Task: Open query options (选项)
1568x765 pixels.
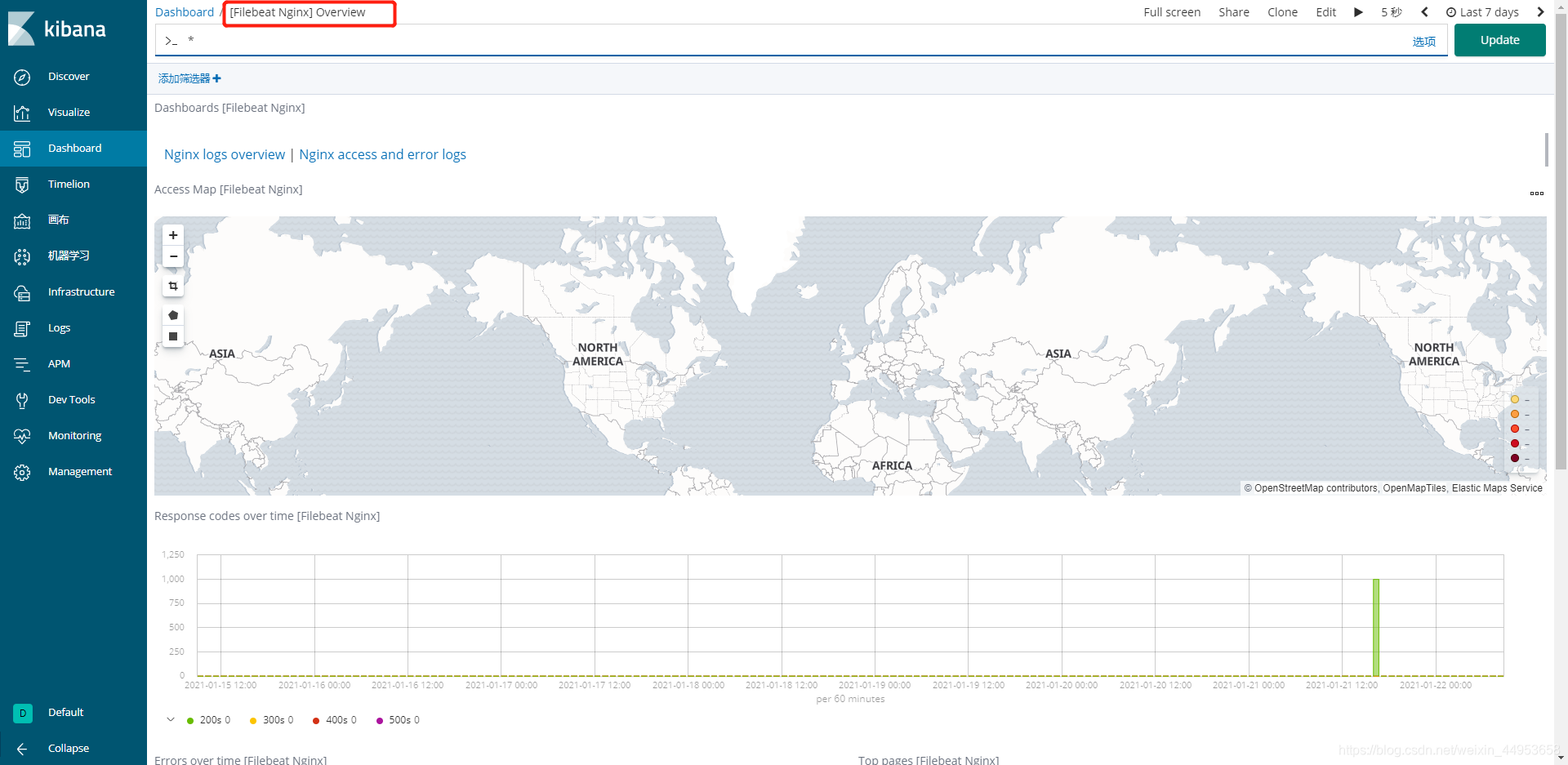Action: pyautogui.click(x=1424, y=42)
